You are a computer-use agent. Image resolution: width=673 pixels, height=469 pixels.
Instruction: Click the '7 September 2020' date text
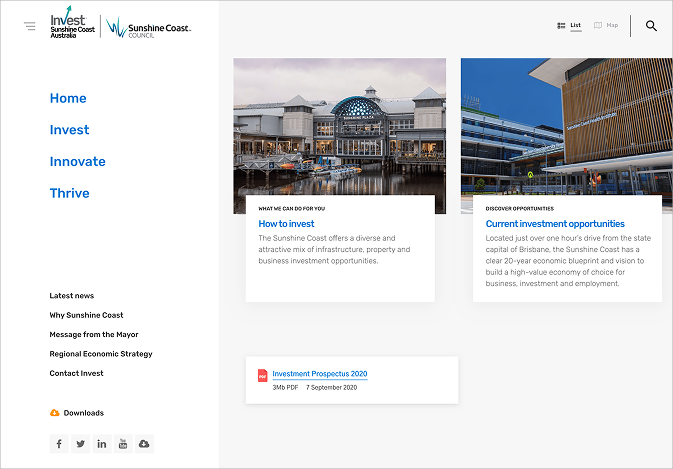[x=331, y=387]
